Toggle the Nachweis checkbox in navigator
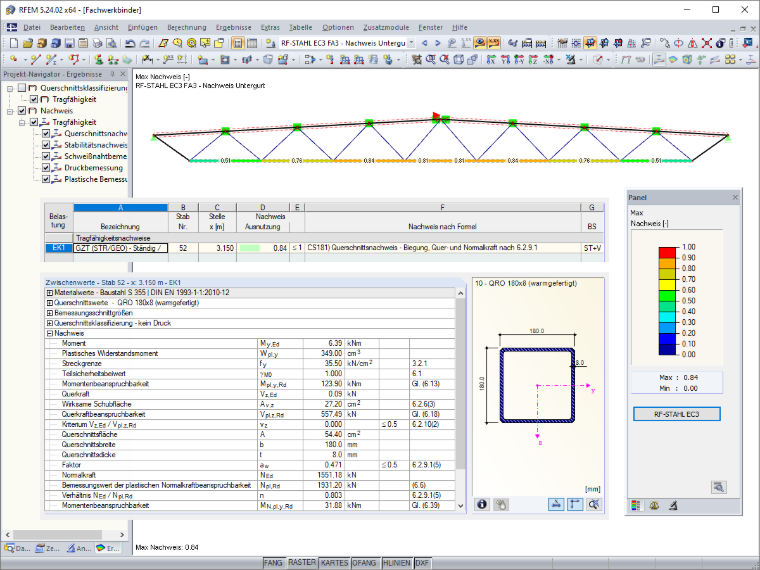 point(22,111)
